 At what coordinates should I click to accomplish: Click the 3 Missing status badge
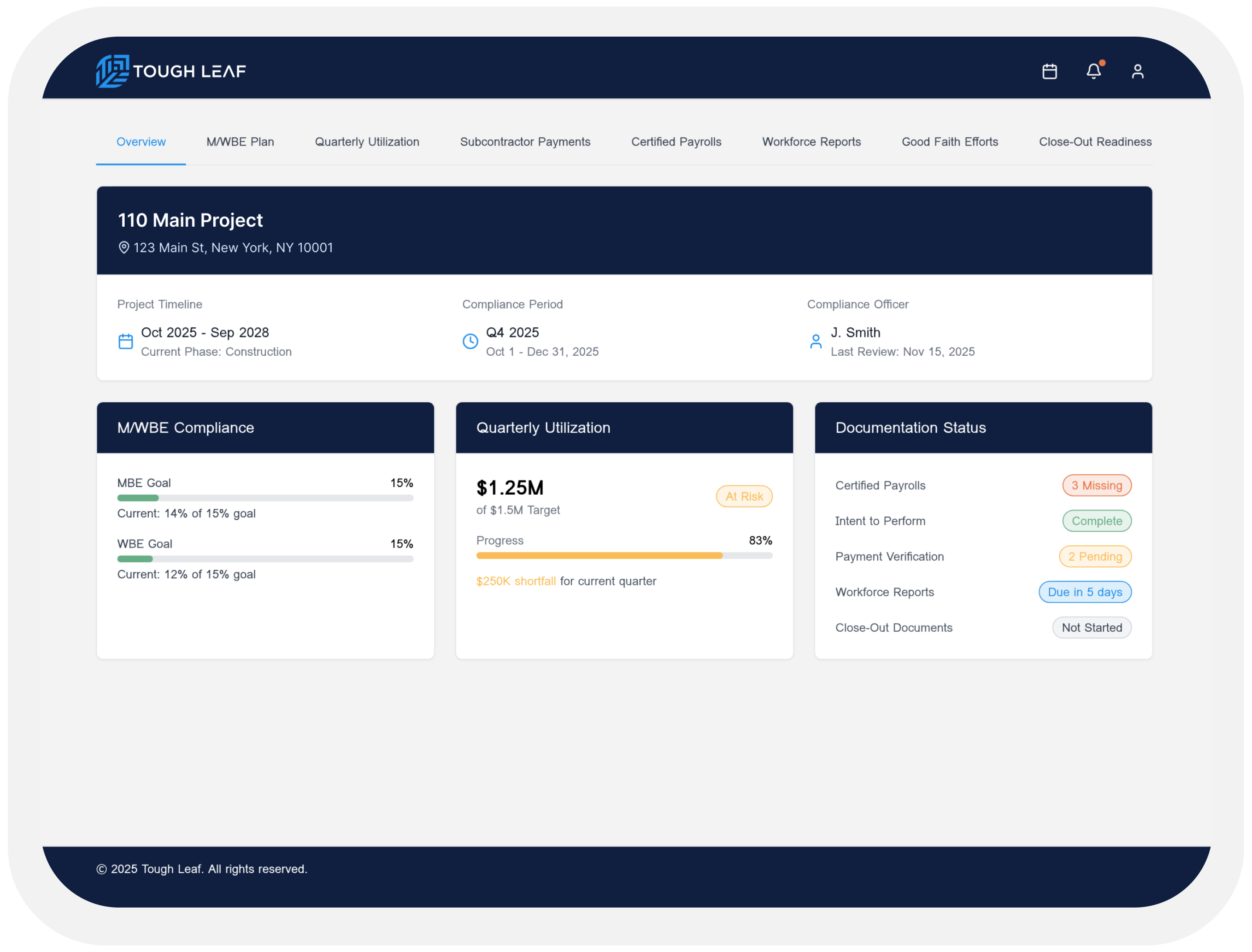click(x=1096, y=486)
